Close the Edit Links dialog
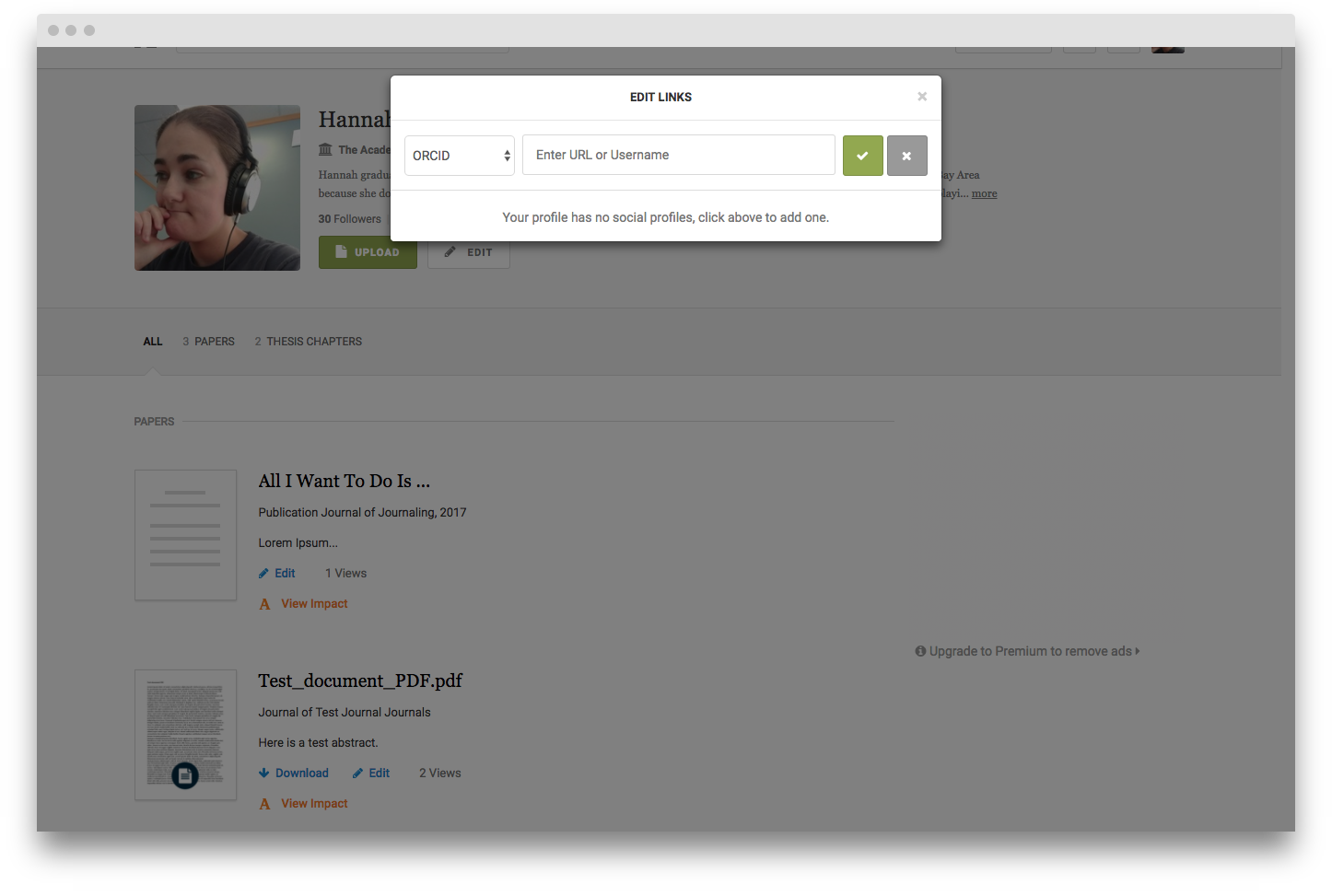 click(x=921, y=97)
